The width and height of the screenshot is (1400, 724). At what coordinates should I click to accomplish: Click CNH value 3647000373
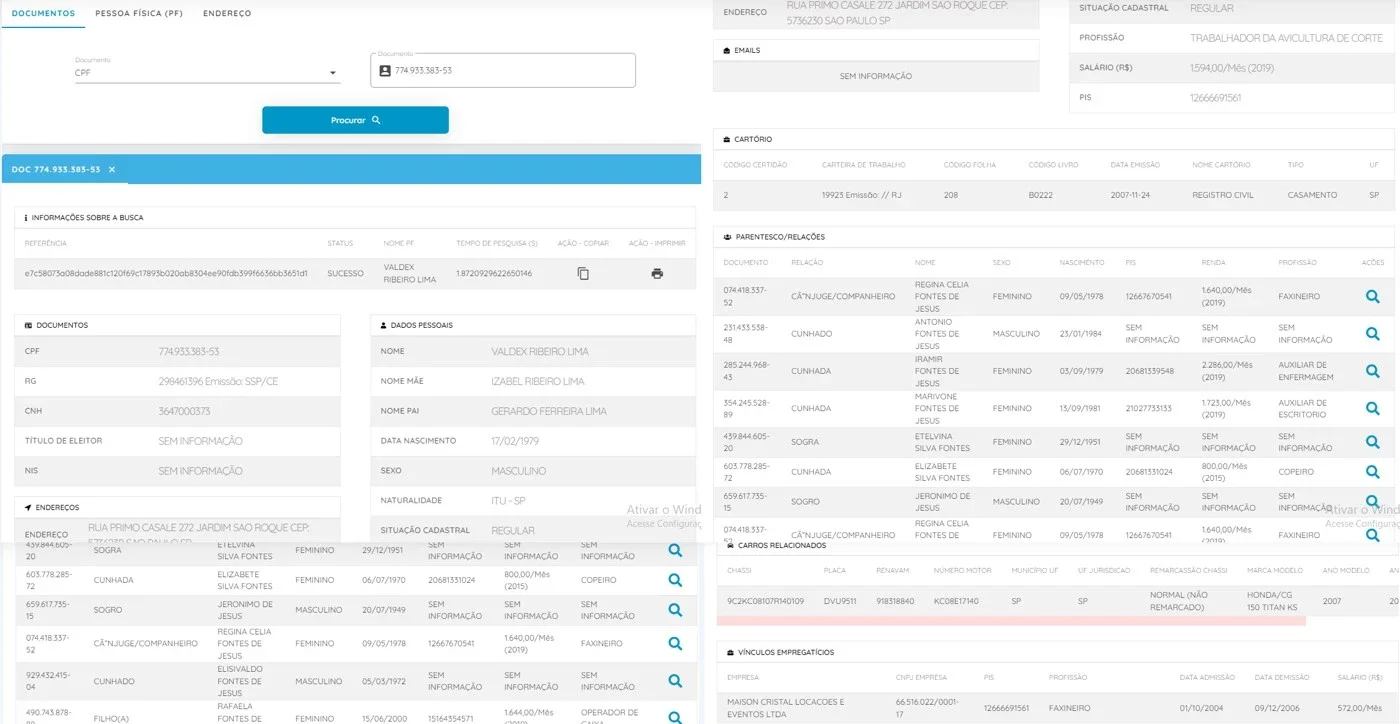184,411
